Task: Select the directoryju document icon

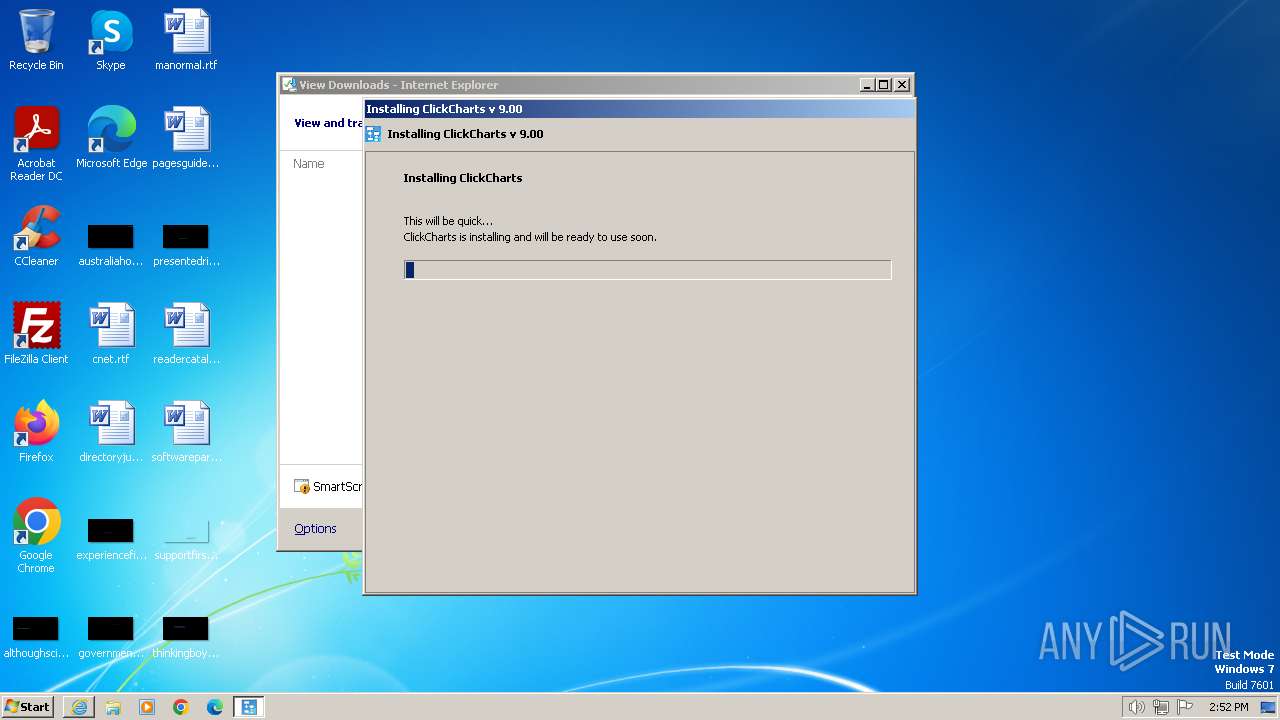Action: point(111,432)
